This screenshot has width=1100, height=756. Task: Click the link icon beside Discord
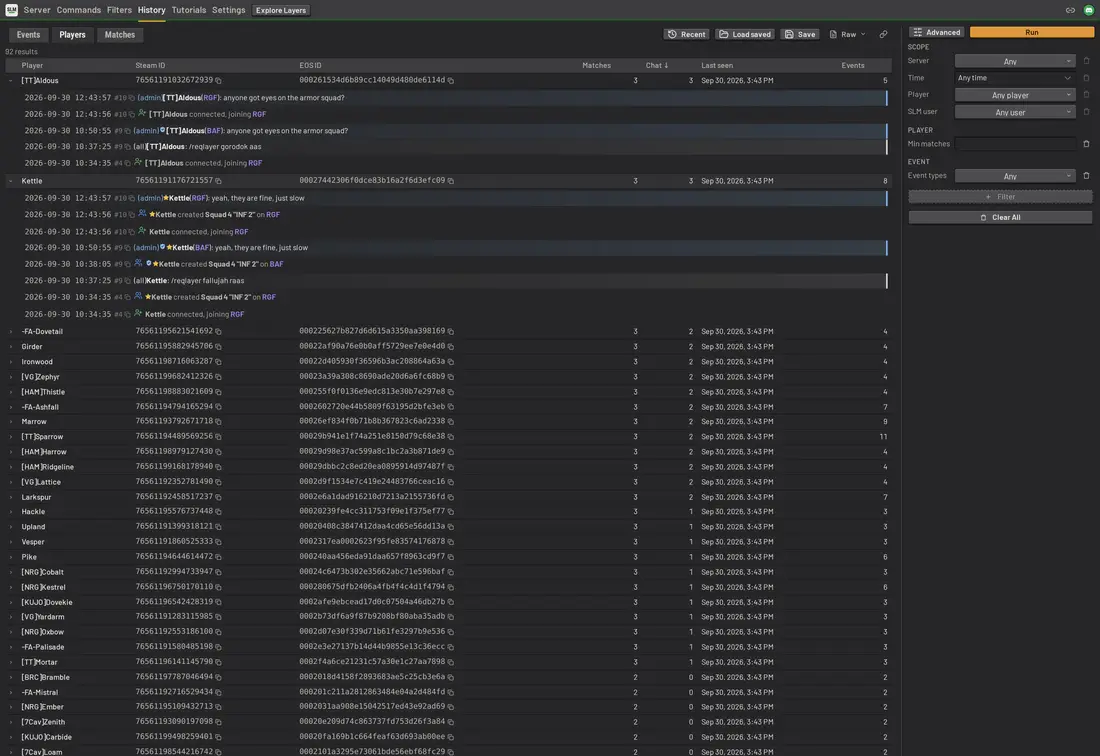pyautogui.click(x=1070, y=10)
